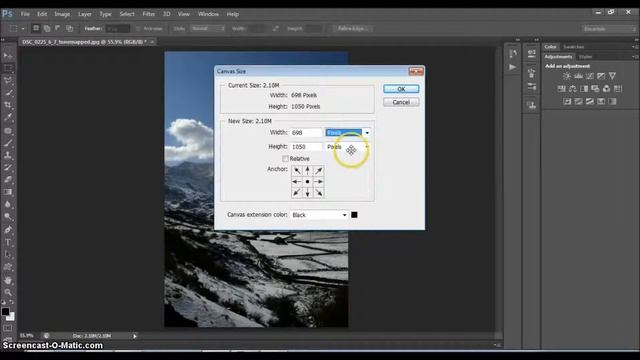
Task: Set anchor to top-left arrow
Action: [x=297, y=171]
